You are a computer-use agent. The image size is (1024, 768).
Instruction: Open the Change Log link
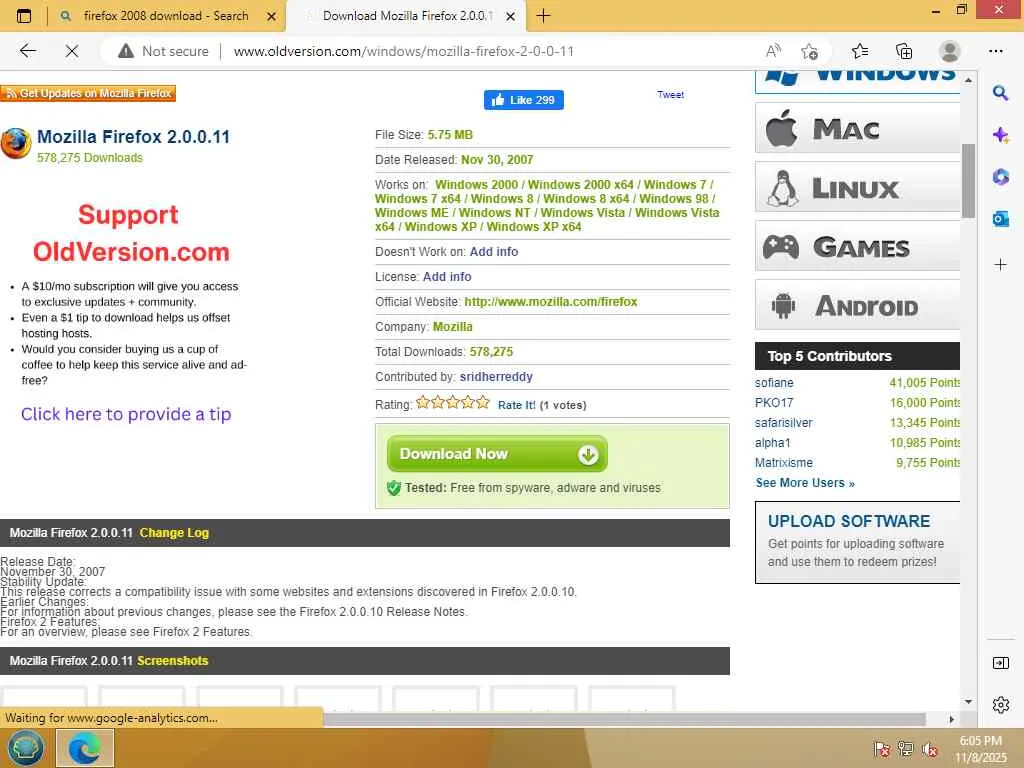pos(174,533)
